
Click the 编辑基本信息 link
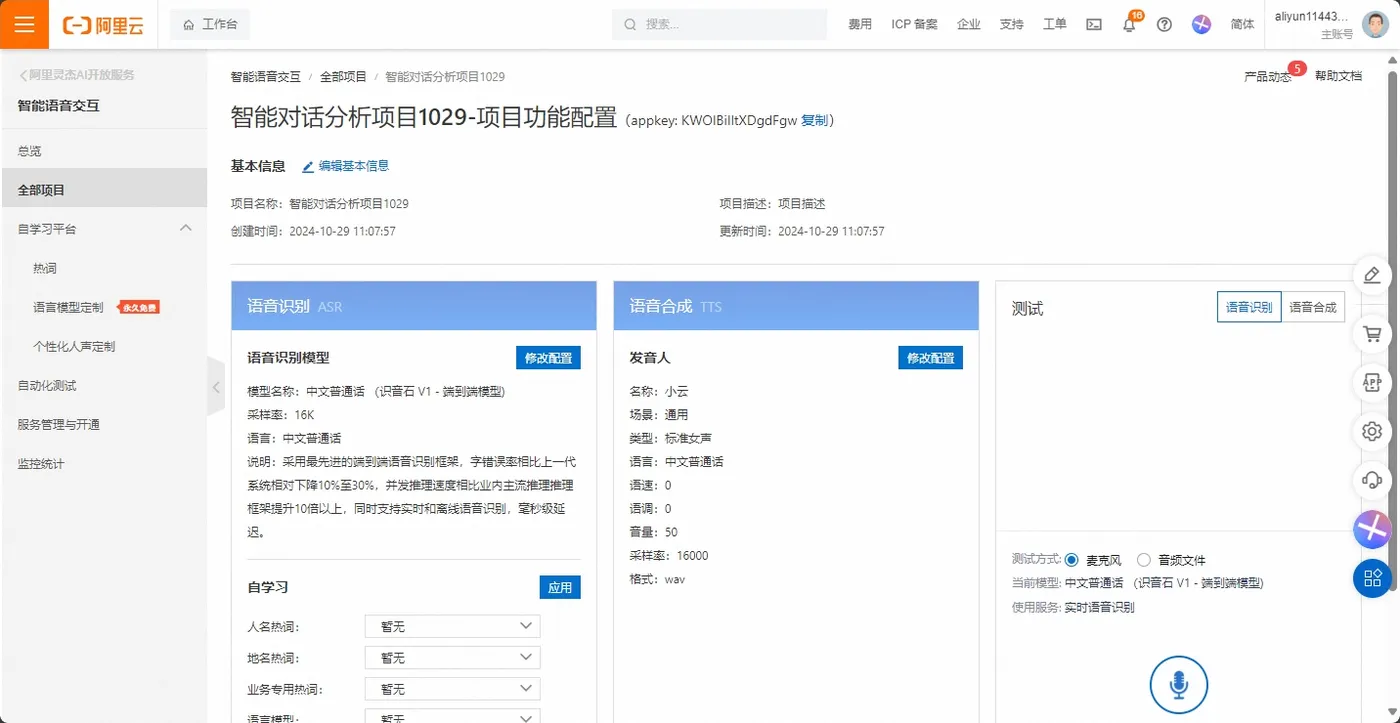point(353,166)
